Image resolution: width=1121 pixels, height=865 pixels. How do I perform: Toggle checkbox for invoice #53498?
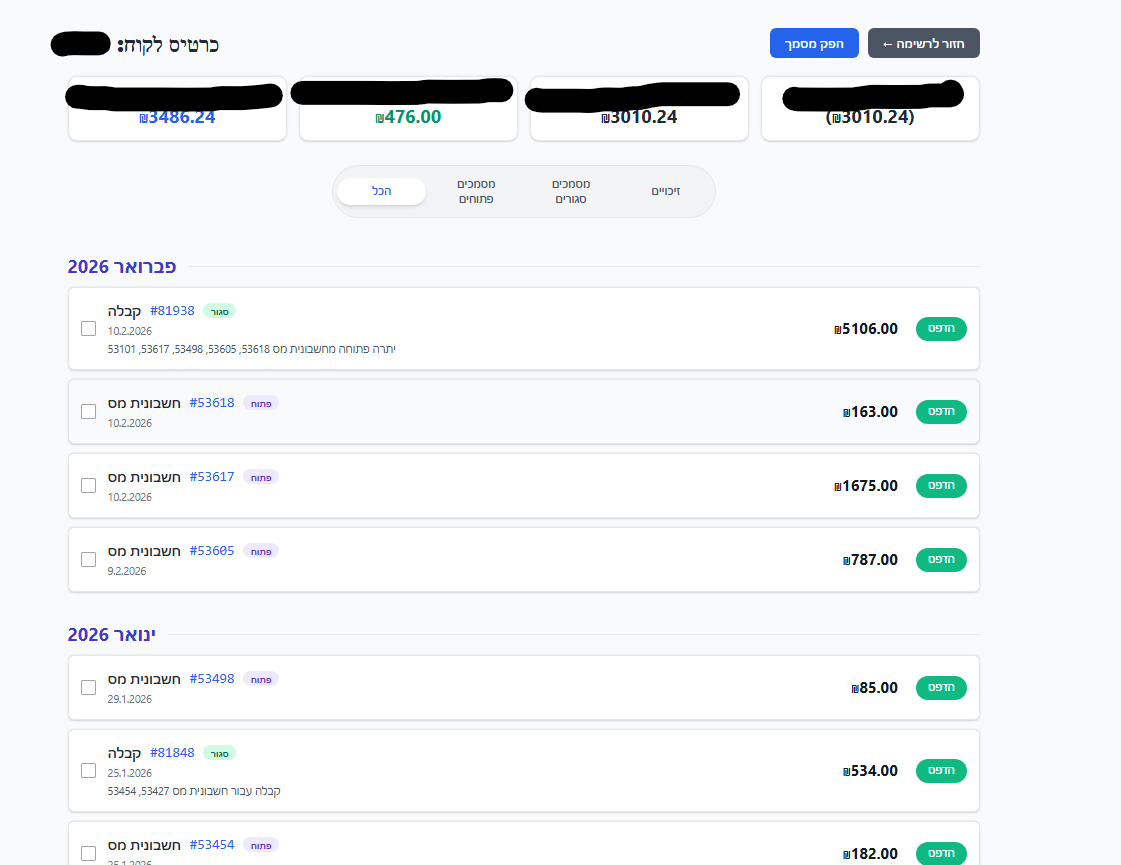[88, 687]
